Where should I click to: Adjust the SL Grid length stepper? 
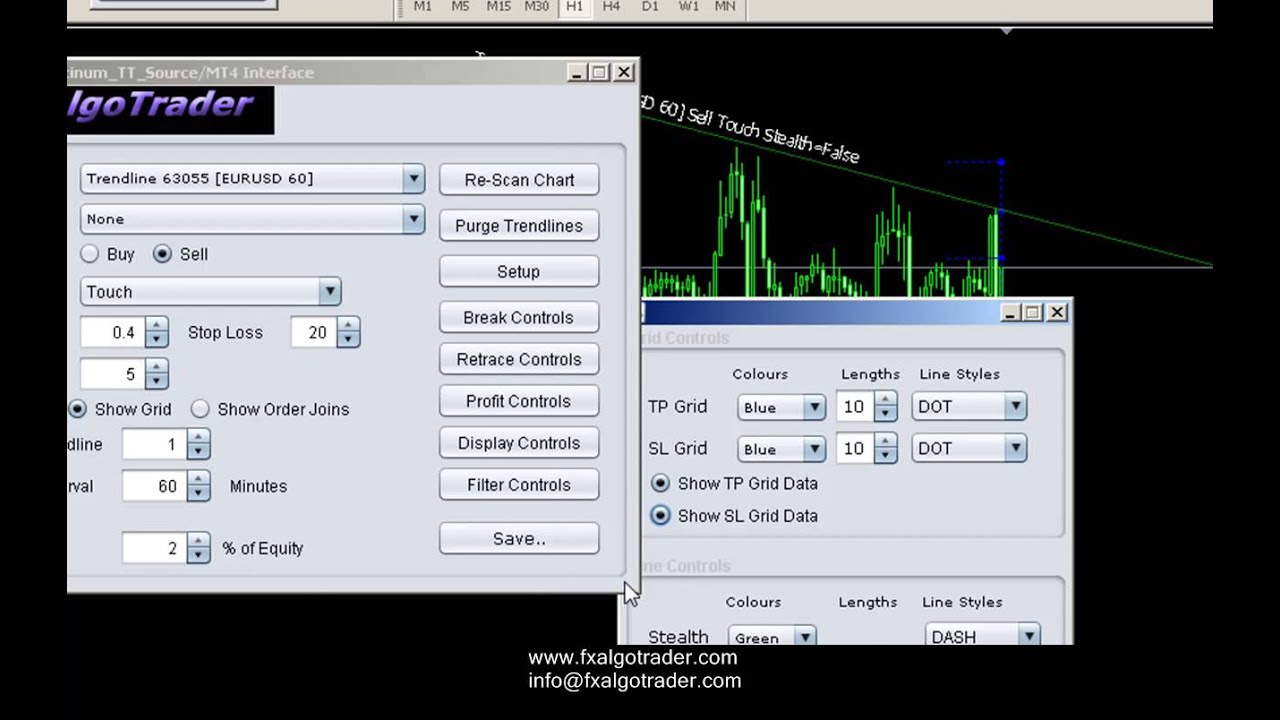(x=886, y=449)
